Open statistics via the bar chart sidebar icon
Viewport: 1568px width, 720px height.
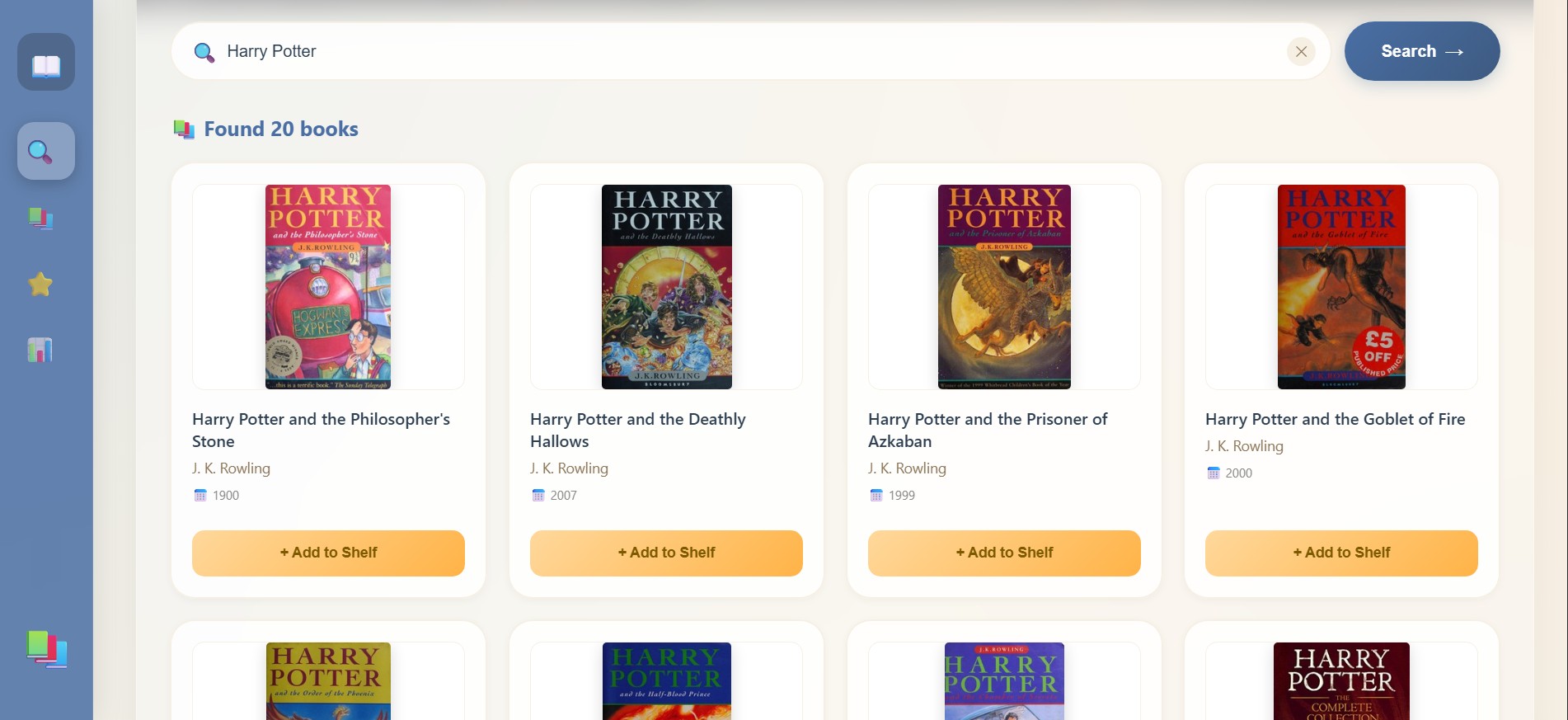(40, 351)
